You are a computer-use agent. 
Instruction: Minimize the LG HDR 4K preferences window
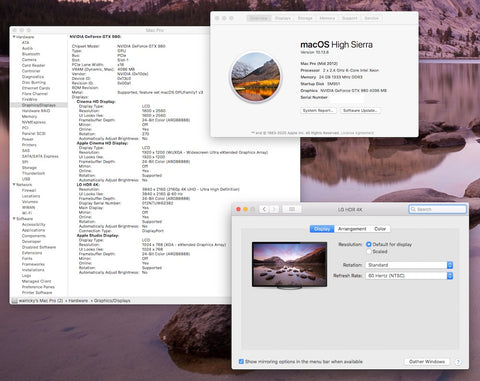click(246, 209)
